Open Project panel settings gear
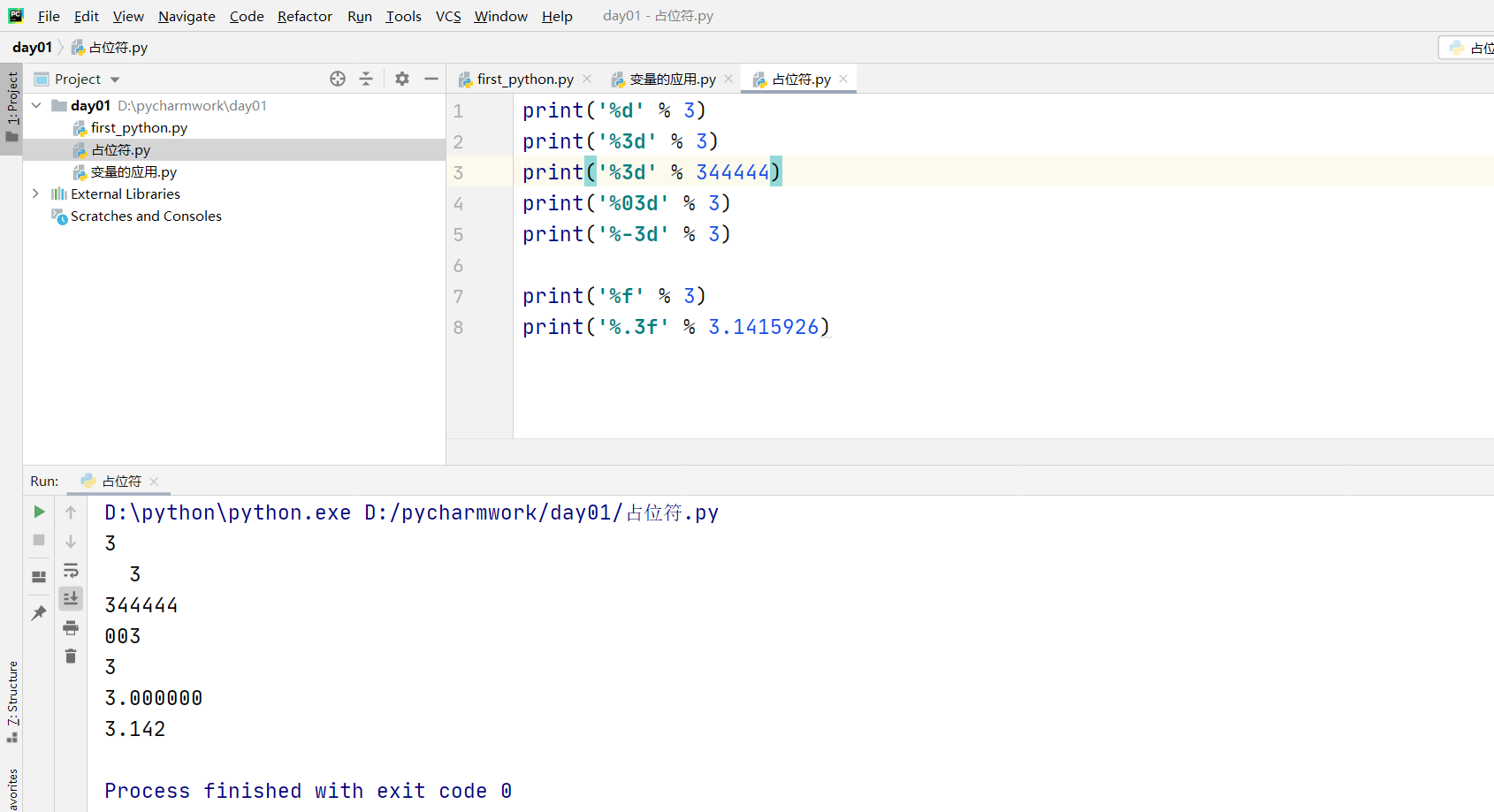 [x=402, y=79]
